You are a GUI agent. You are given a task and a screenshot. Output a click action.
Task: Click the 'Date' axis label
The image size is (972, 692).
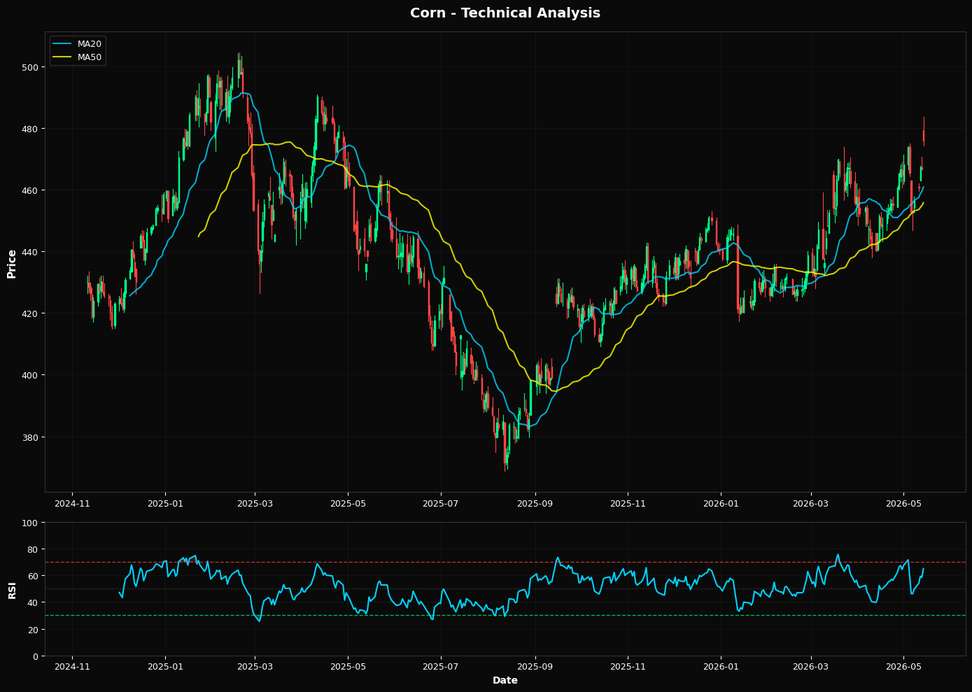[505, 680]
